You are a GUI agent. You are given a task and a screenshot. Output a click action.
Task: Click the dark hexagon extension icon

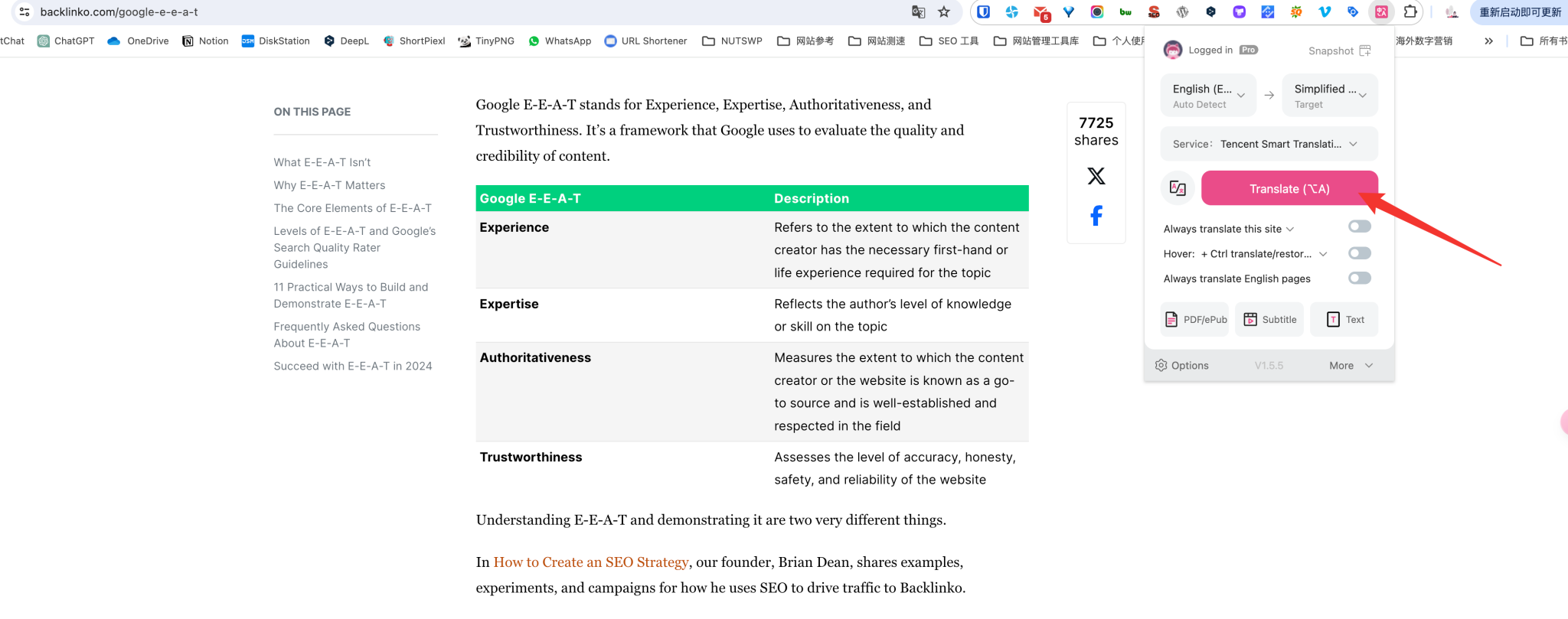[1210, 11]
